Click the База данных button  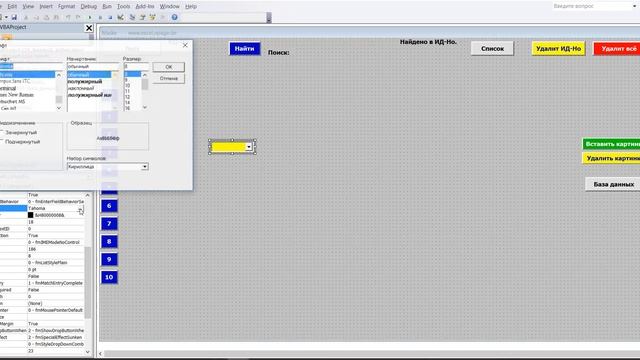tap(613, 184)
